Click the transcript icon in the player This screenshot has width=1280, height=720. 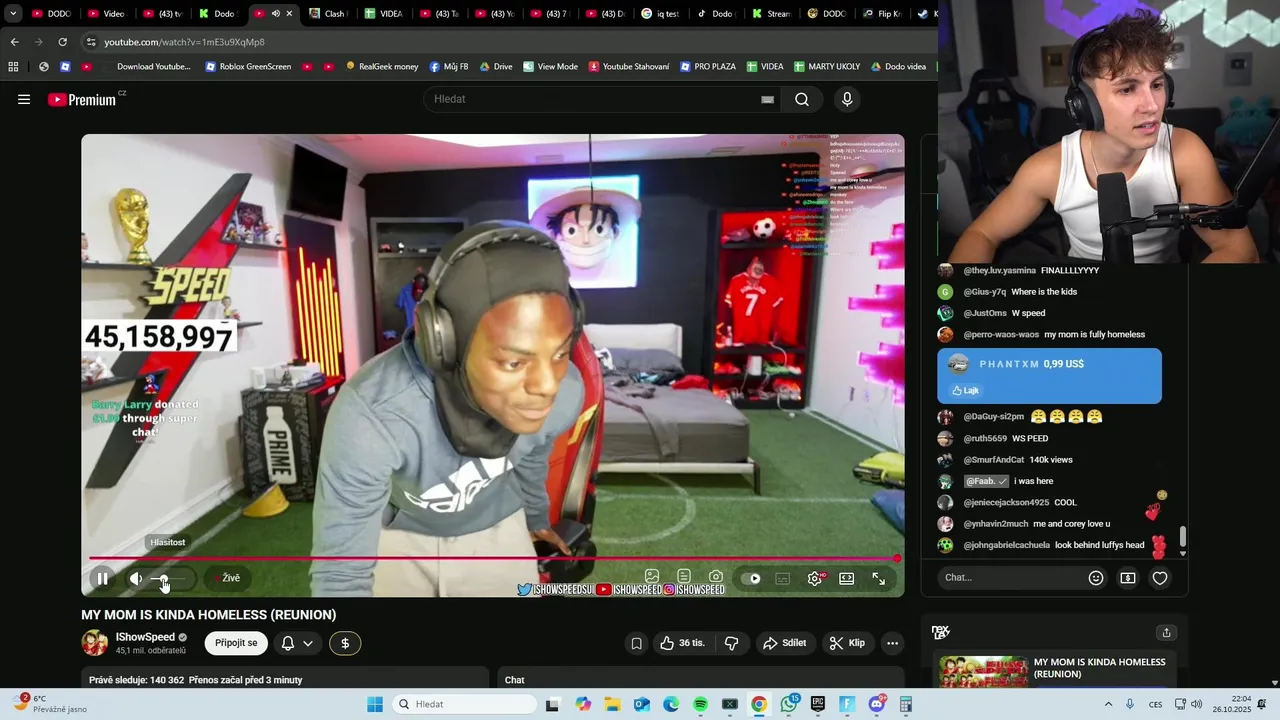[x=684, y=576]
